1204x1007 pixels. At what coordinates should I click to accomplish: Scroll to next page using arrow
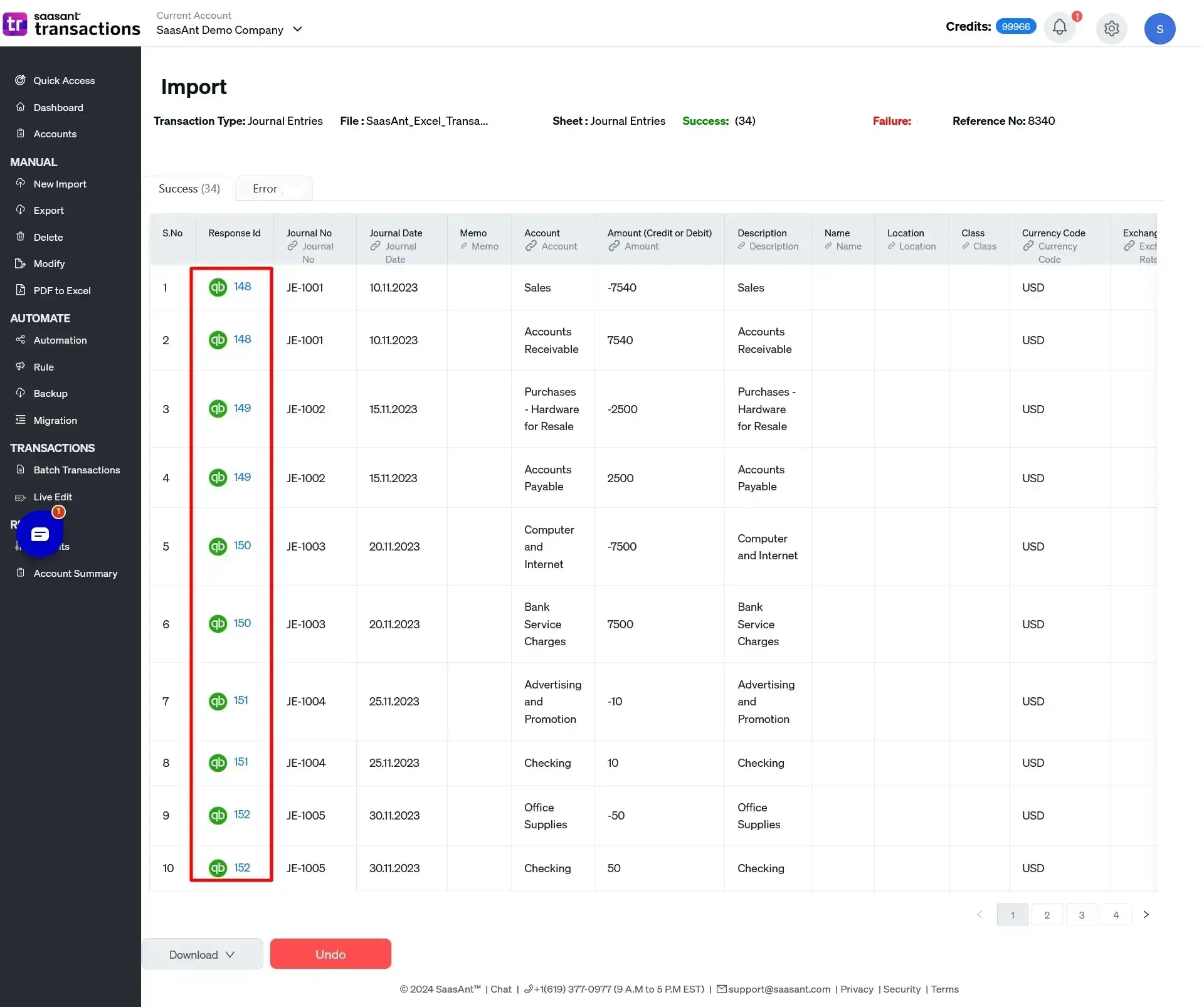pyautogui.click(x=1148, y=914)
